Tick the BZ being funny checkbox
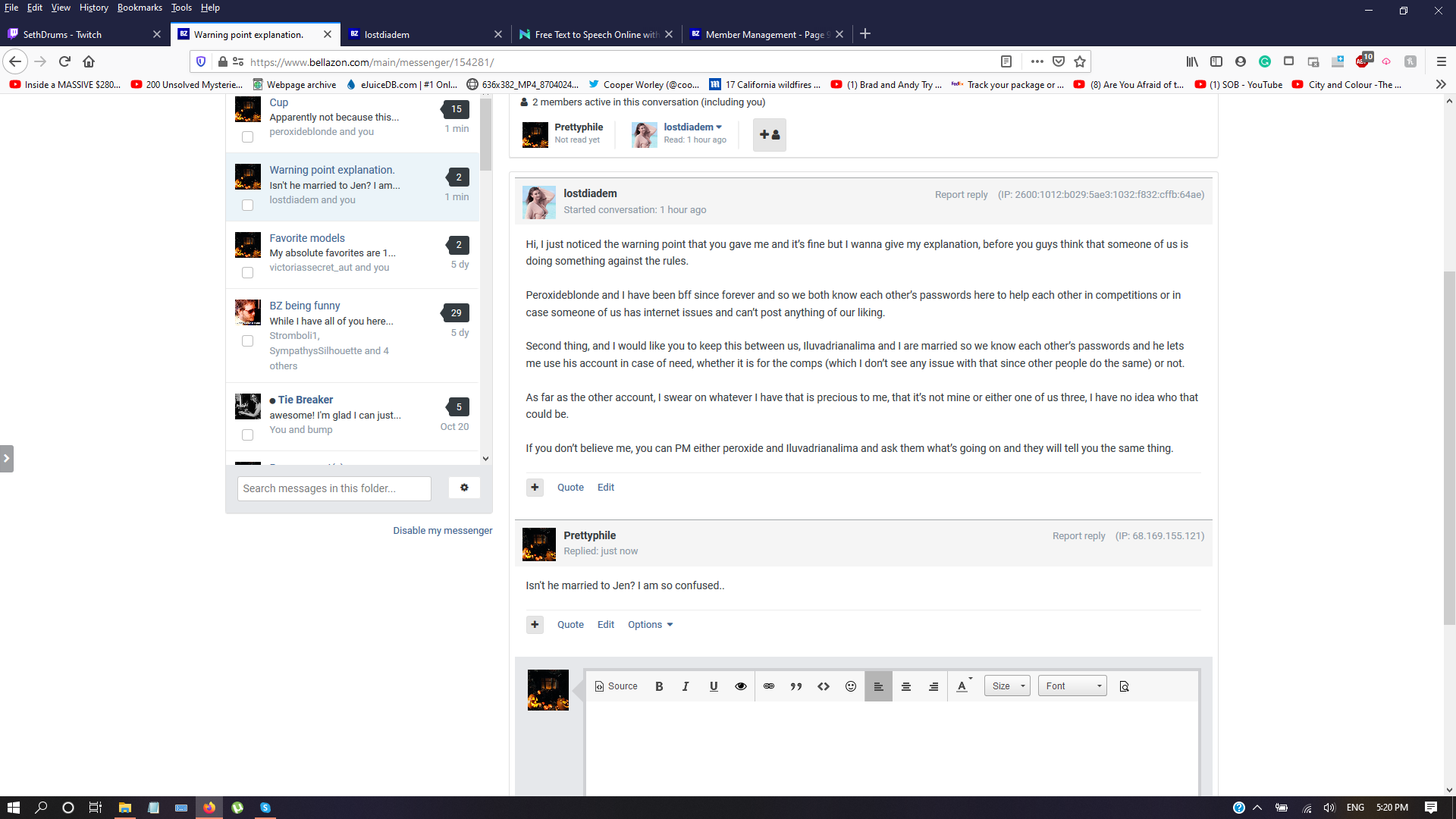 [247, 340]
